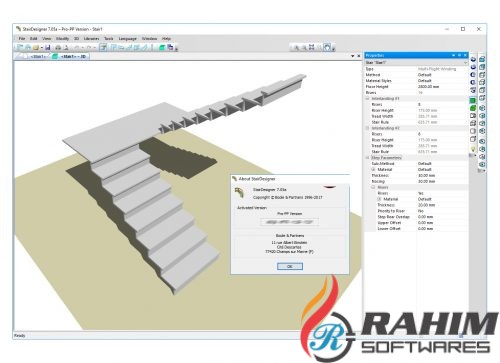The image size is (500, 363).
Task: Click the topmost blue sphere view icon
Action: (473, 59)
